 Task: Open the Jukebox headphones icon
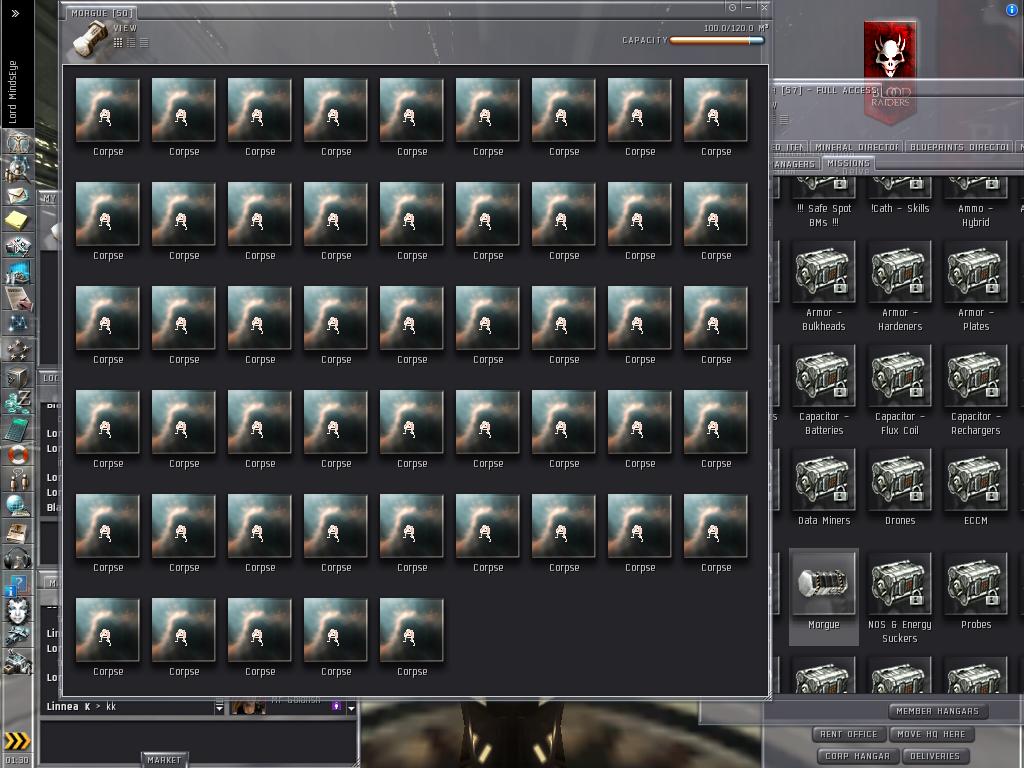pos(18,557)
